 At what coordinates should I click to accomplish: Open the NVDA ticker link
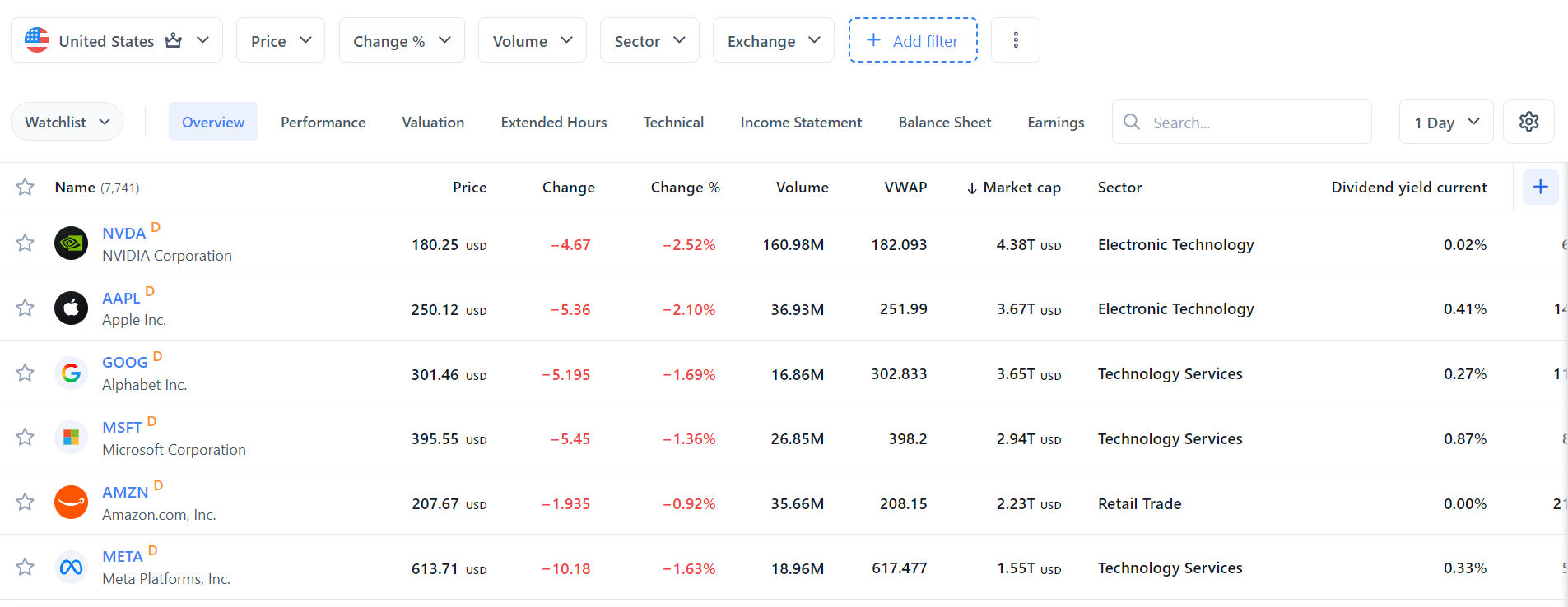click(123, 234)
